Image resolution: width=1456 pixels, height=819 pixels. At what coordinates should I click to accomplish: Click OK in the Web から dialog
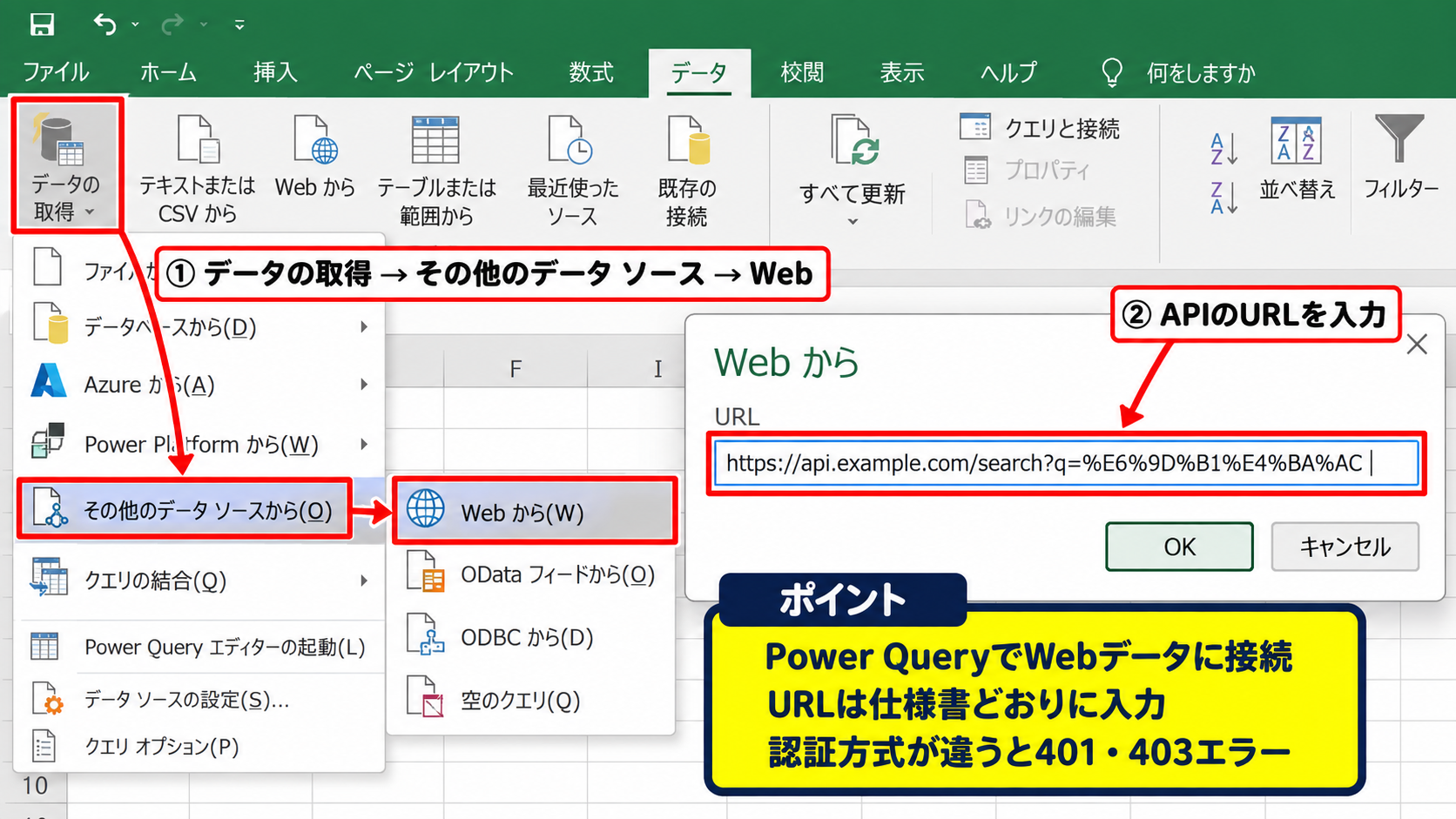[1179, 547]
